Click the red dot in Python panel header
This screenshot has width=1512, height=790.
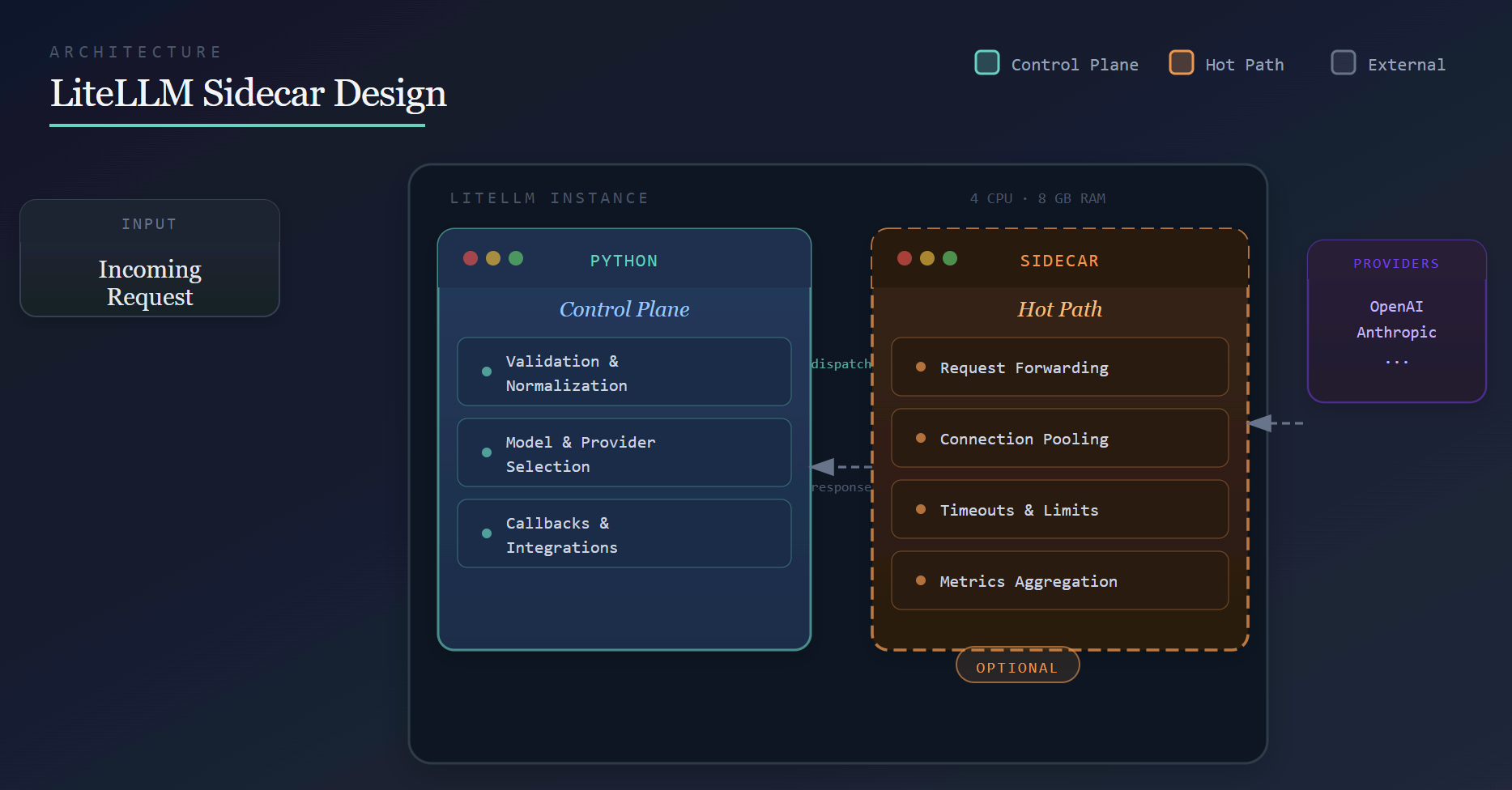471,258
